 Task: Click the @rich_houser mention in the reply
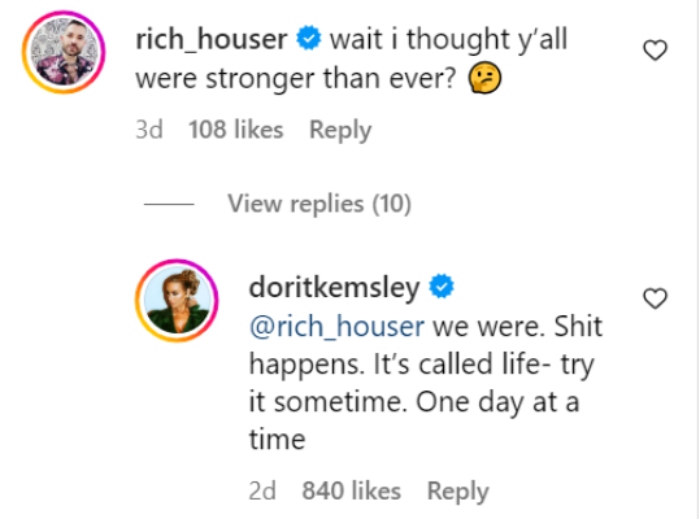coord(336,327)
